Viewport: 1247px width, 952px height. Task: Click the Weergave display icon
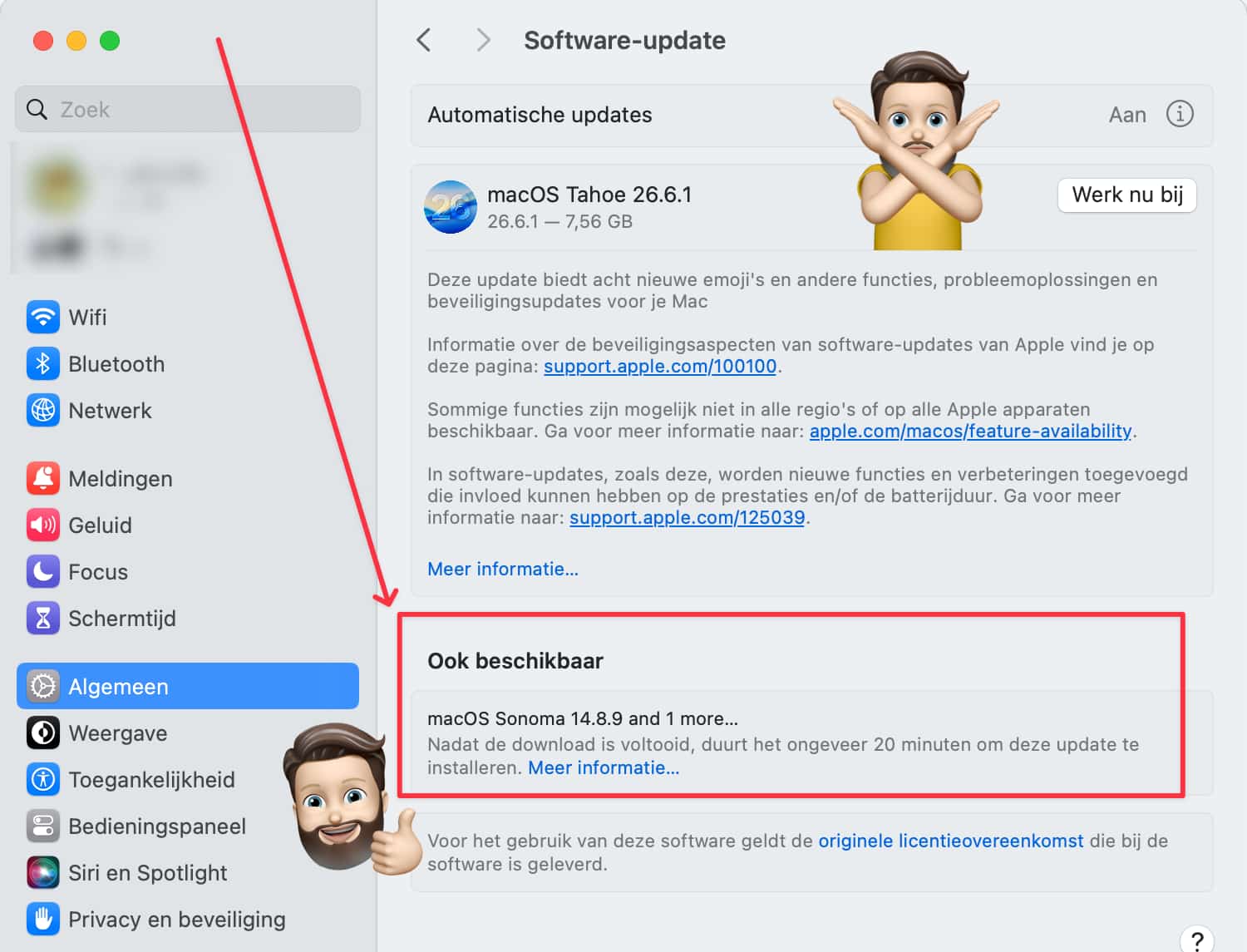coord(42,732)
